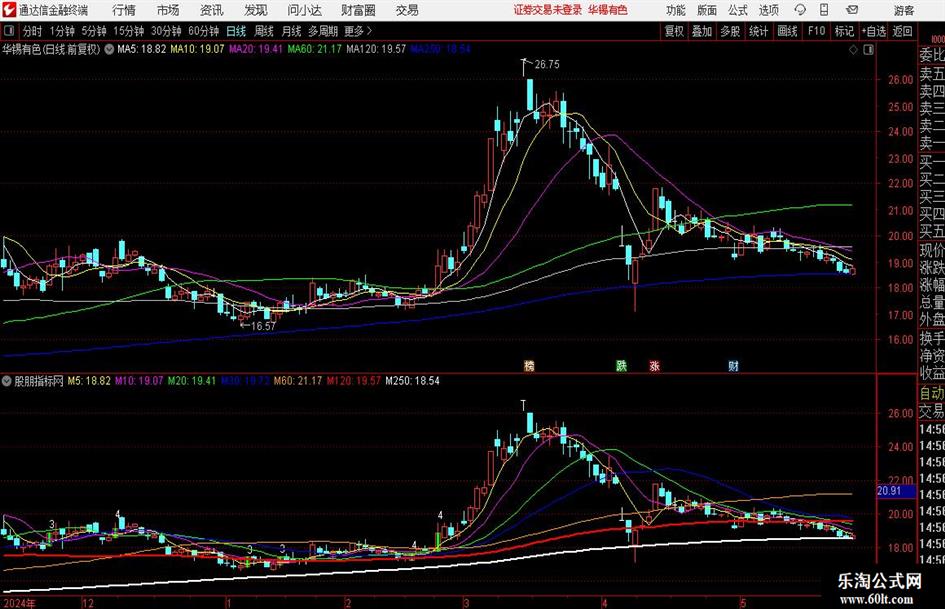Open the 资讯 menu
The height and width of the screenshot is (609, 945).
212,10
